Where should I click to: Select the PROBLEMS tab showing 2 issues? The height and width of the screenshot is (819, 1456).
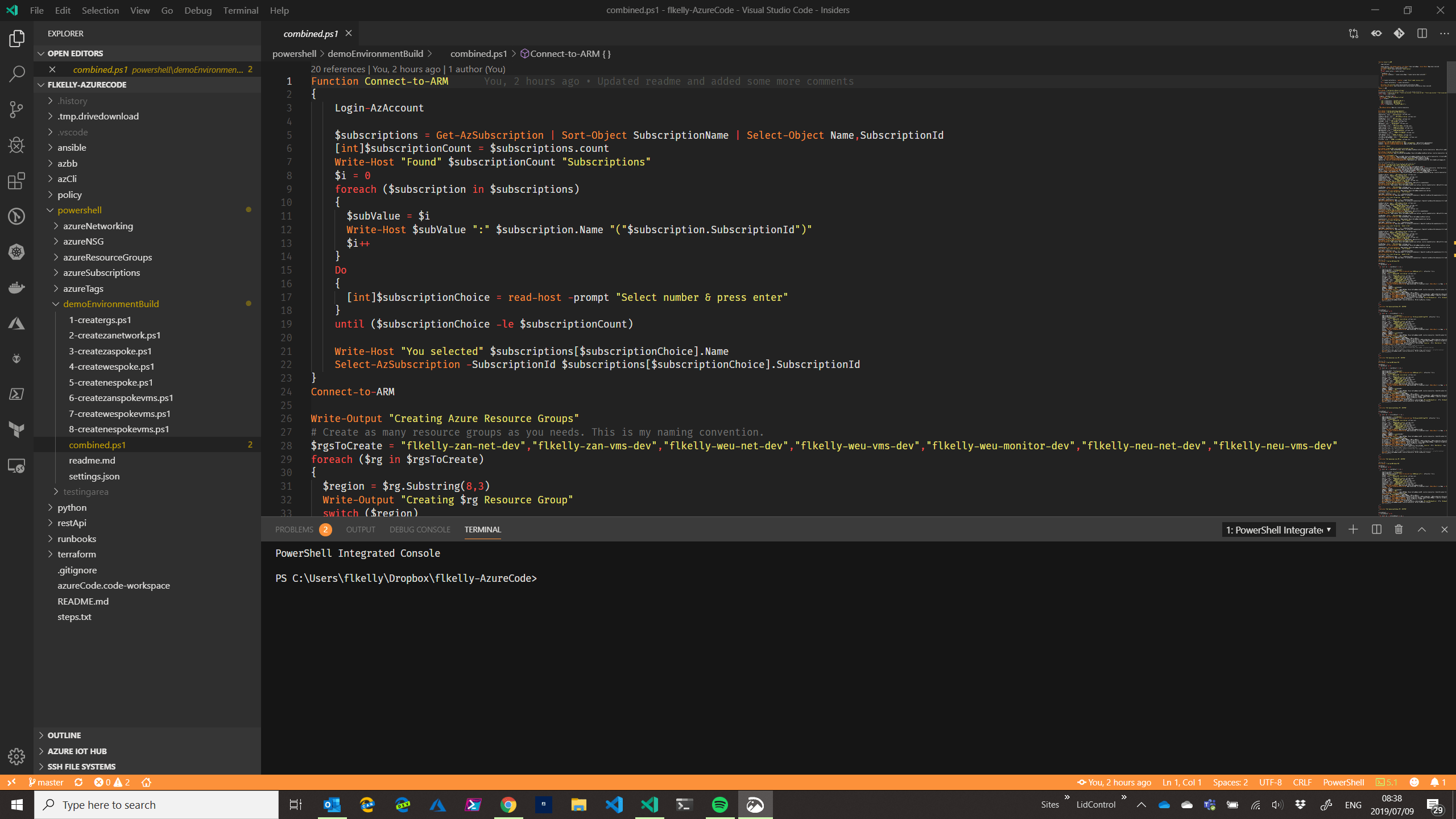point(295,529)
